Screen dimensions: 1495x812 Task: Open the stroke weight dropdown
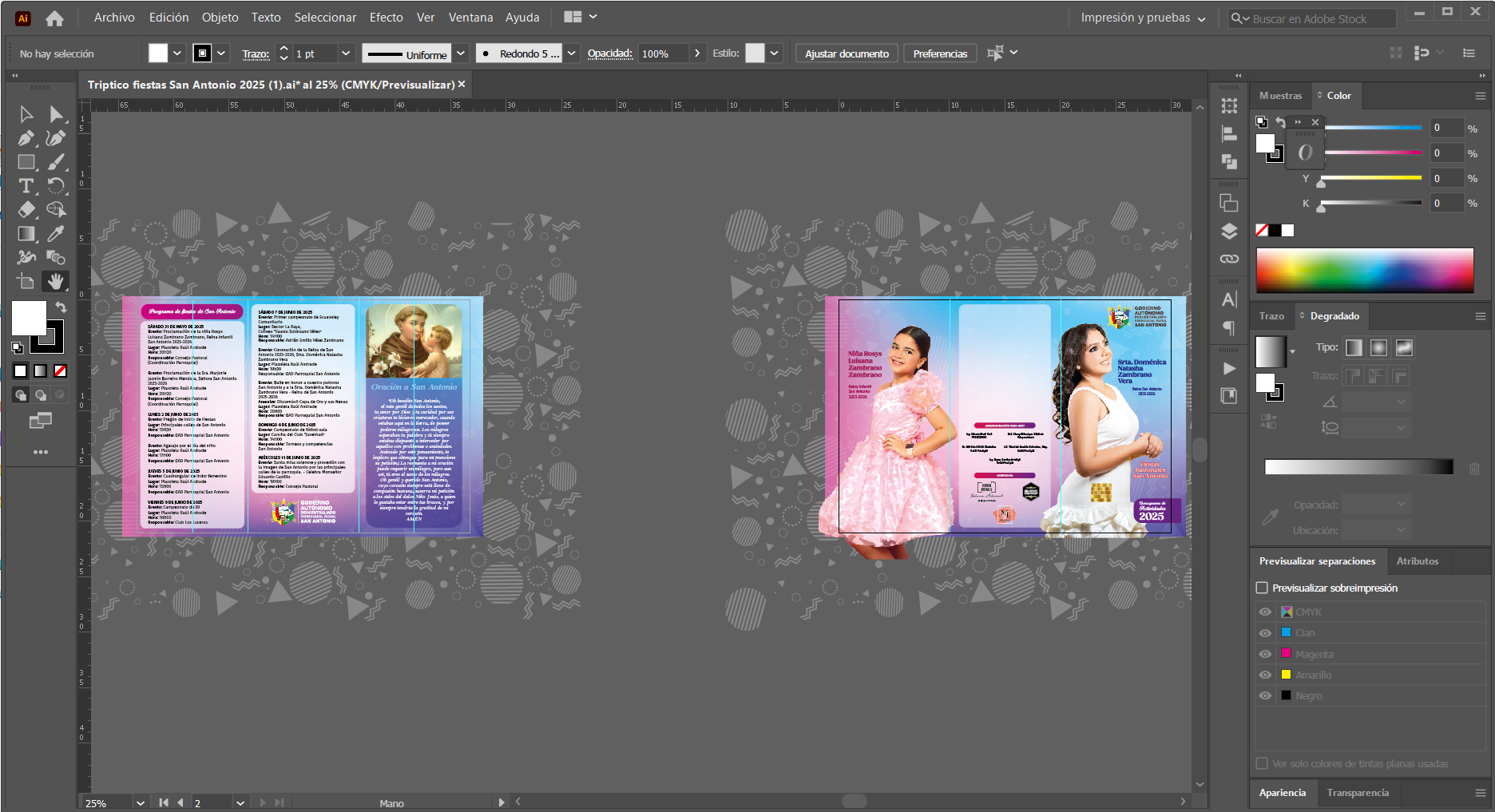point(346,53)
